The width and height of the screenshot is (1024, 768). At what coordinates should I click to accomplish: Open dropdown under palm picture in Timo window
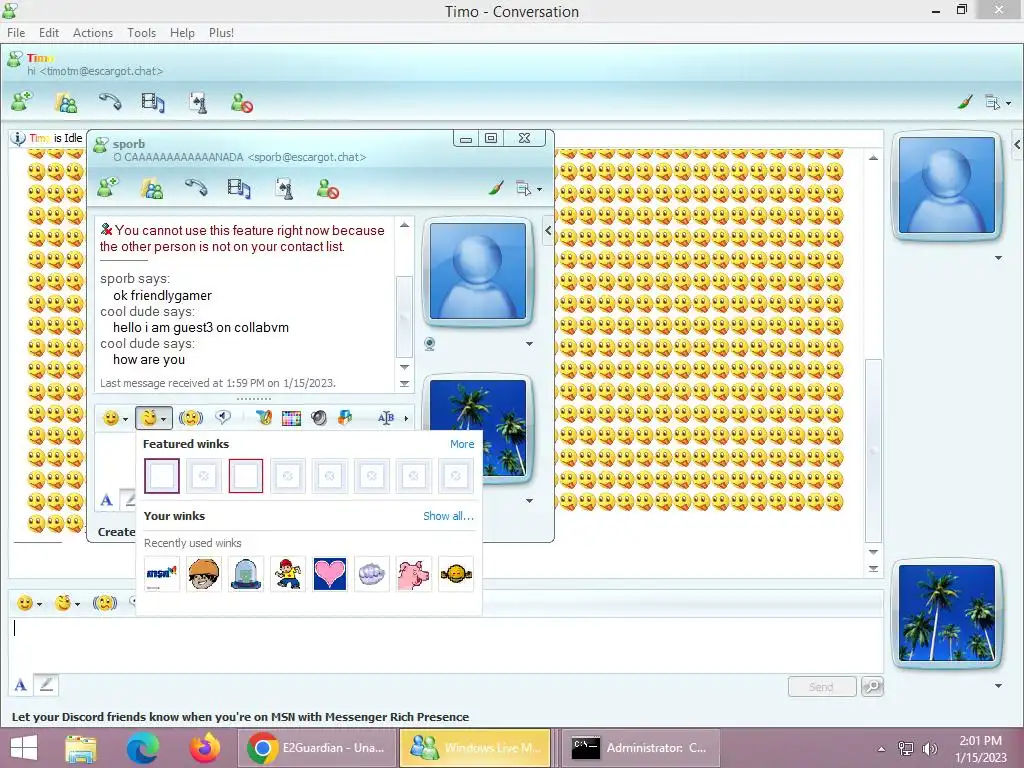click(998, 686)
